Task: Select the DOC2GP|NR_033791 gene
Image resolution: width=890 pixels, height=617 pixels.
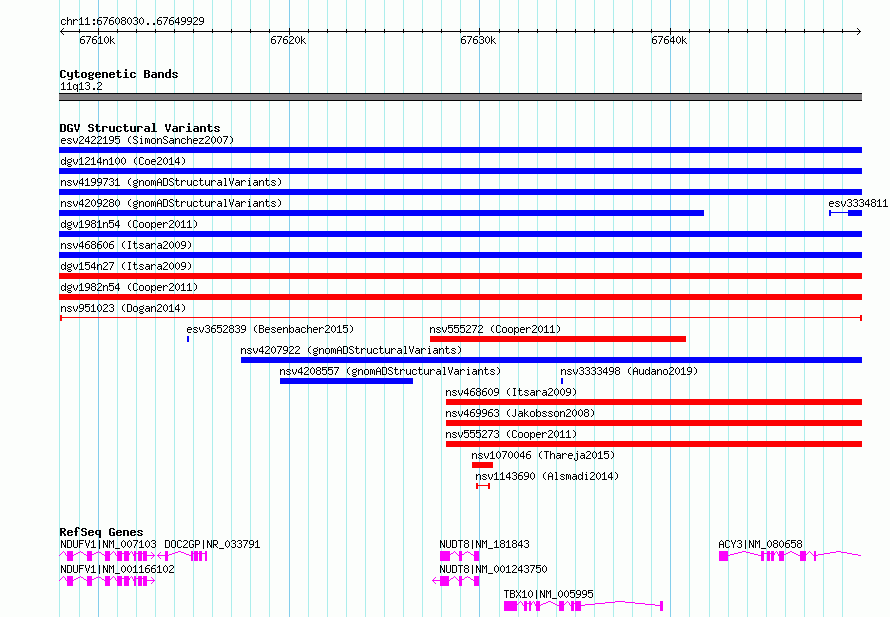Action: (182, 556)
